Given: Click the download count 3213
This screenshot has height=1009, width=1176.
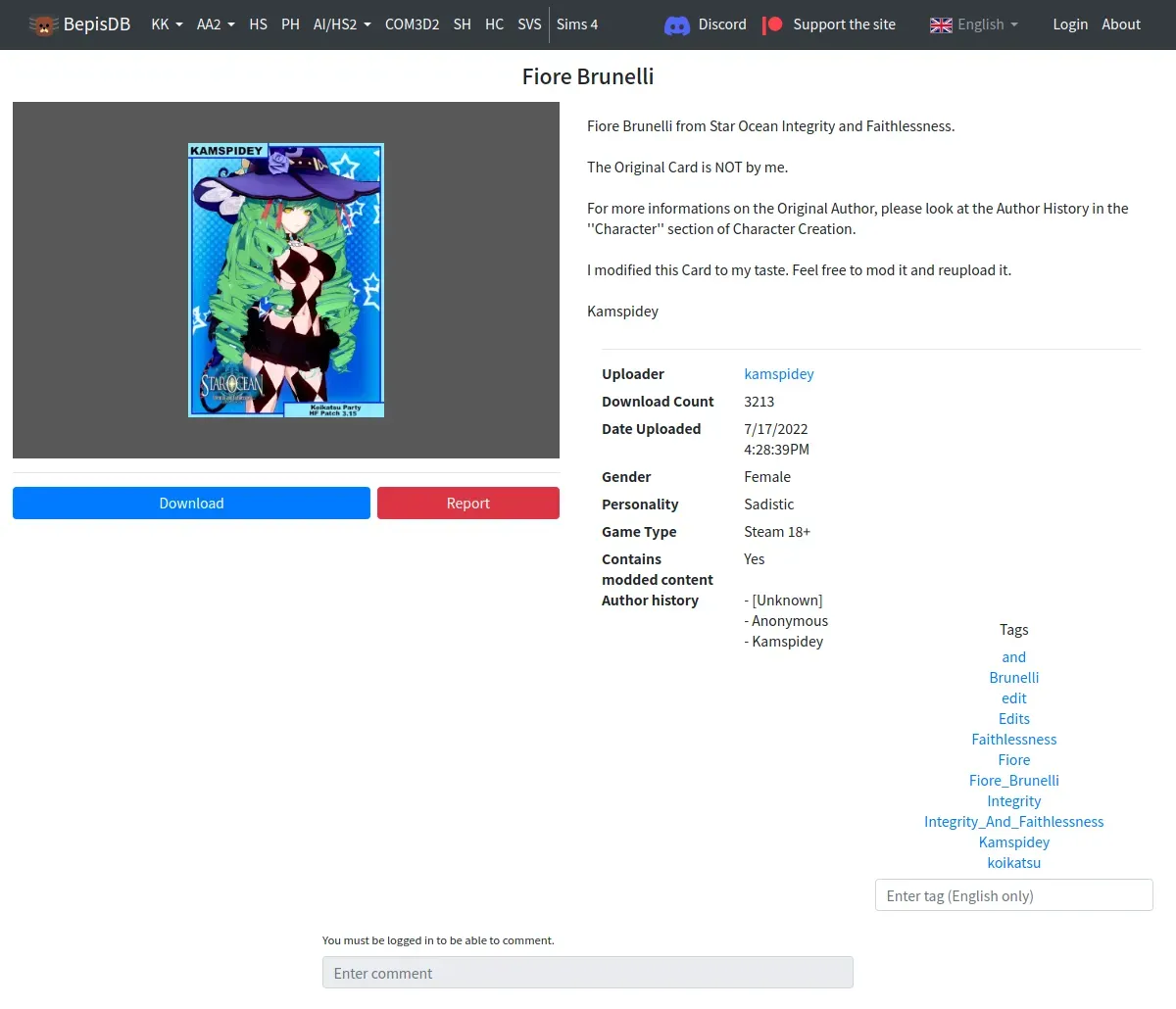Looking at the screenshot, I should point(759,402).
